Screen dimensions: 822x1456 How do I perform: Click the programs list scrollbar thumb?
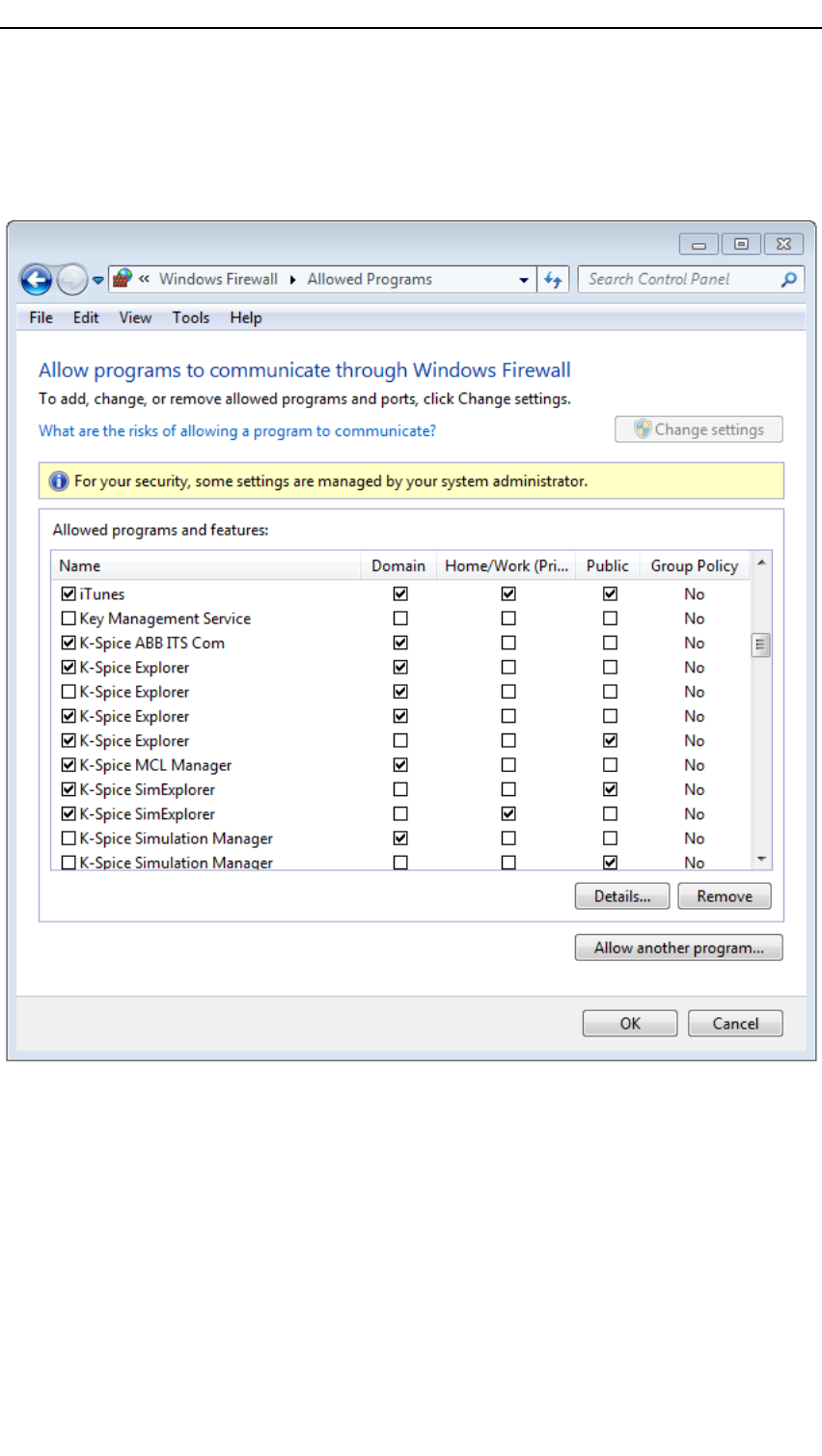pyautogui.click(x=761, y=645)
